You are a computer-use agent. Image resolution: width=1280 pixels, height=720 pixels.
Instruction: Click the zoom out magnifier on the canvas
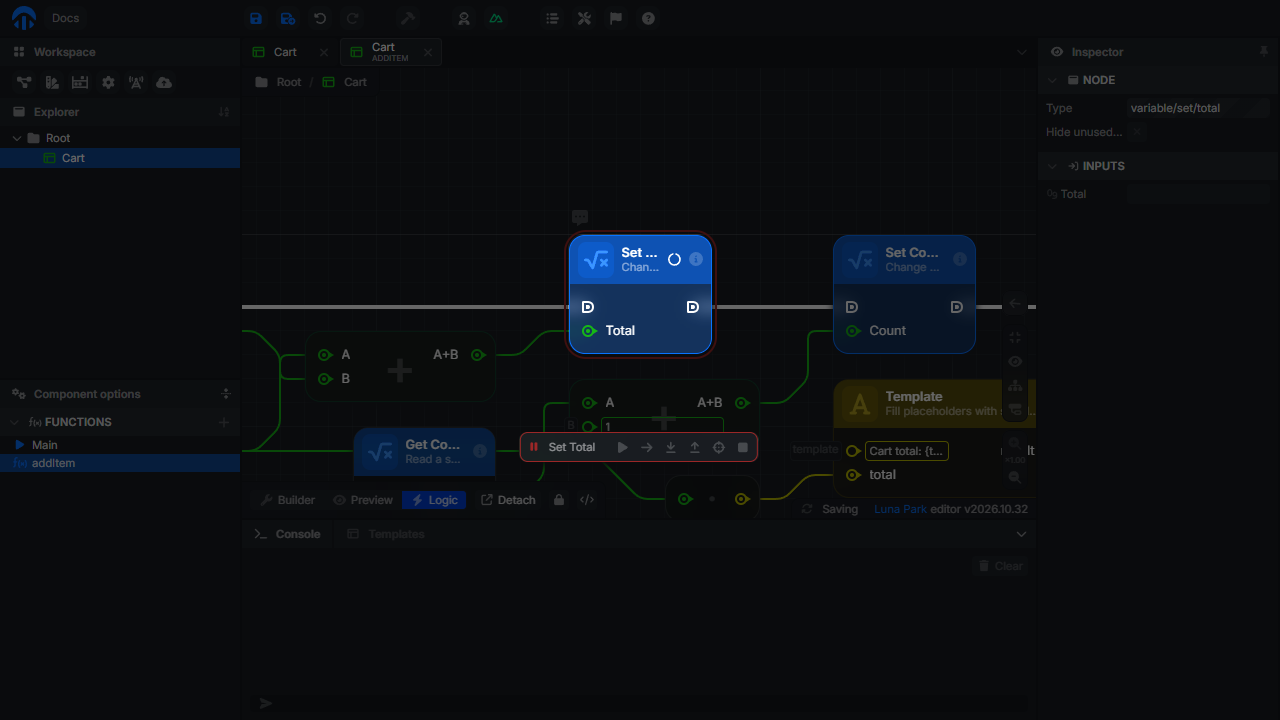tap(1015, 477)
